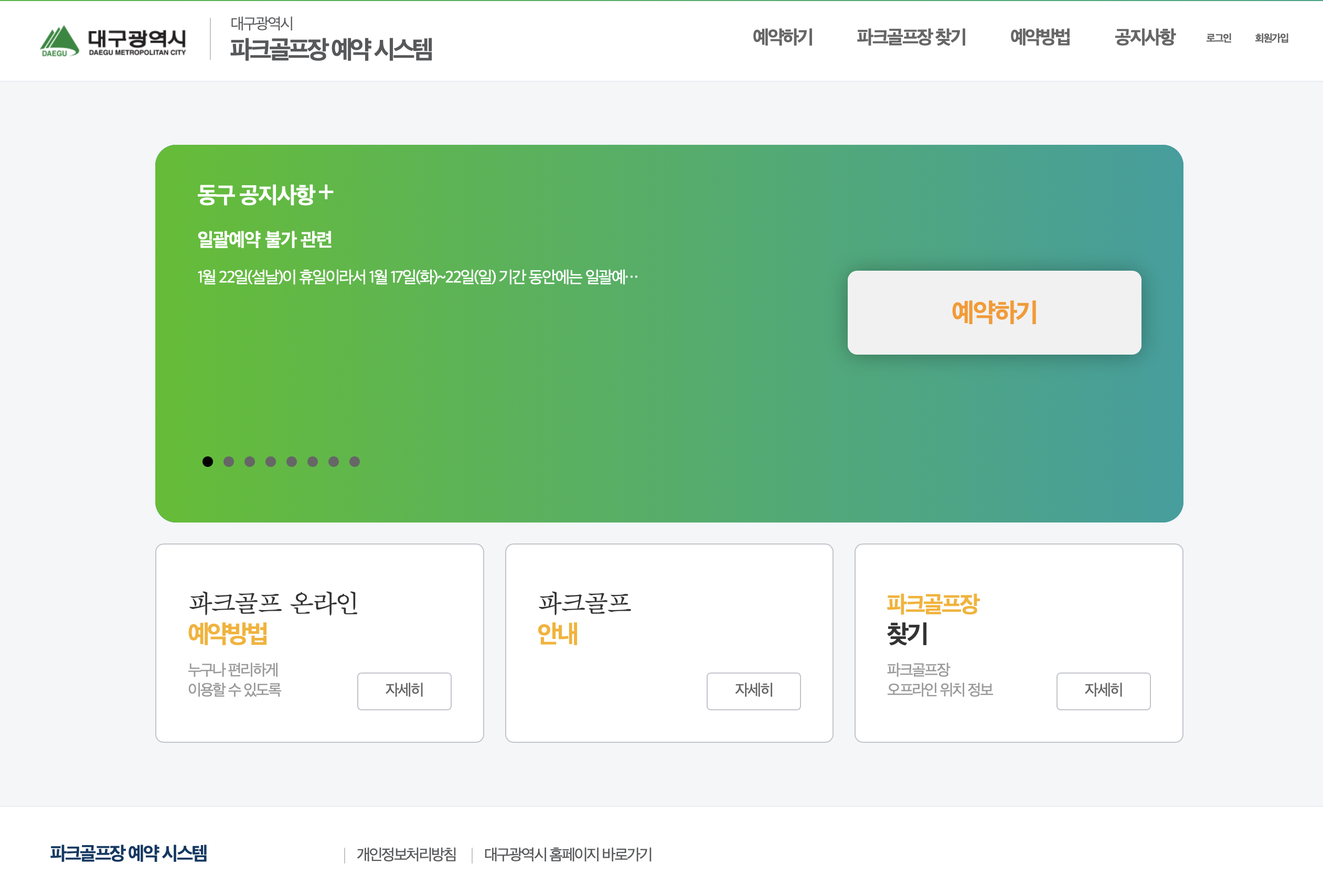This screenshot has height=896, width=1323.
Task: Select the last carousel dot indicator
Action: click(x=355, y=462)
